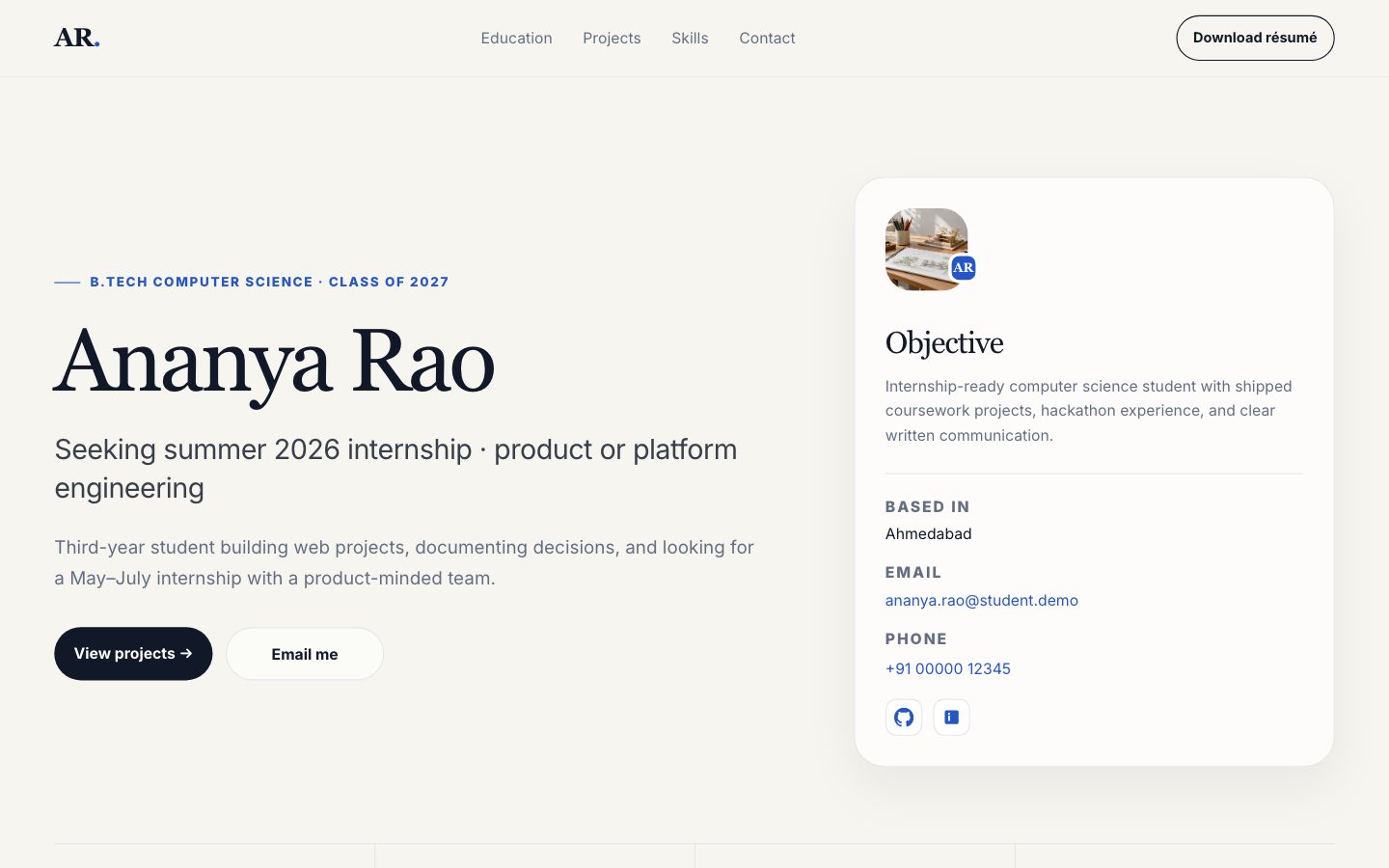Click the Objective card heading
Image resolution: width=1389 pixels, height=868 pixels.
[x=944, y=343]
